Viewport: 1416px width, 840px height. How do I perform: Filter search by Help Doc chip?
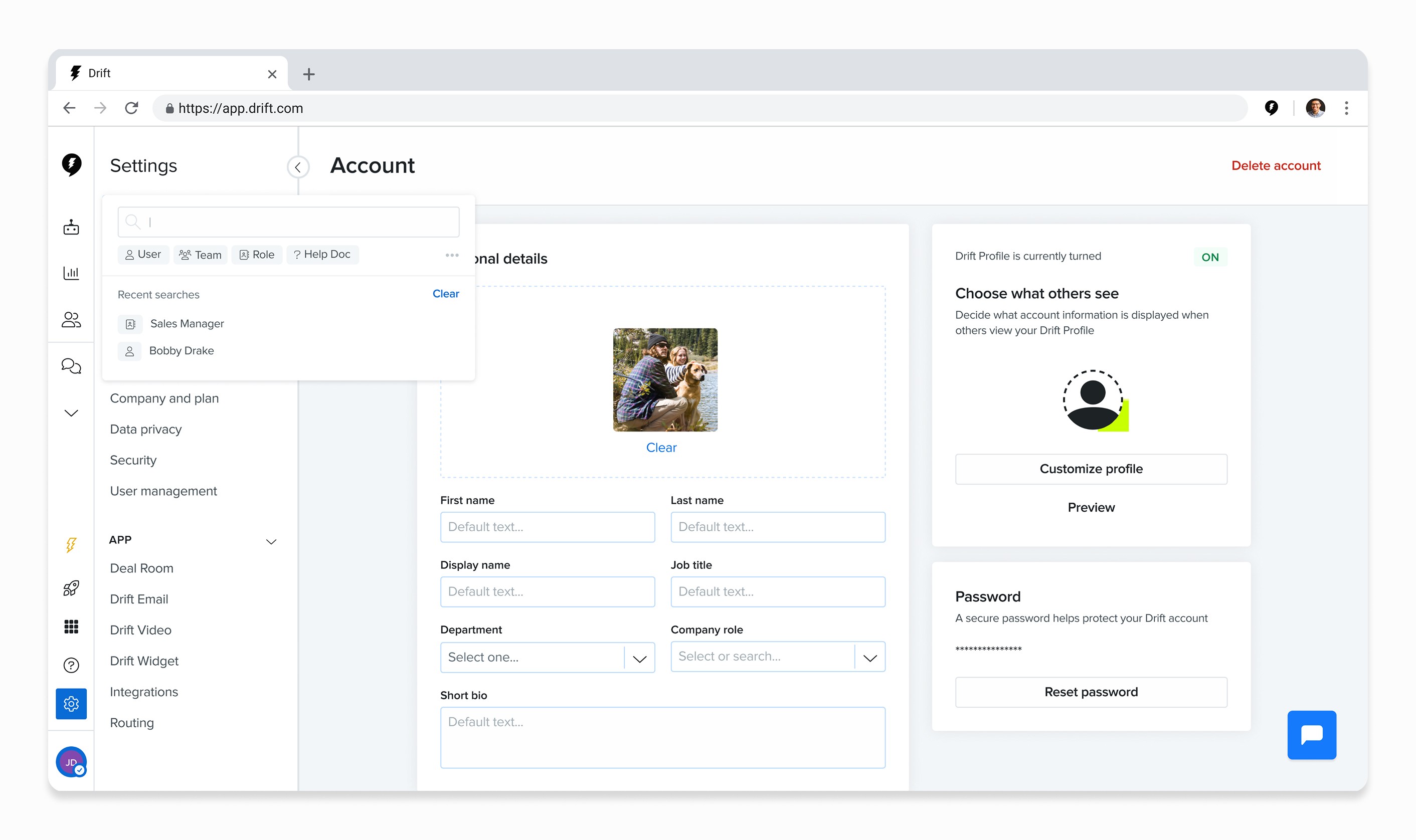[x=322, y=255]
